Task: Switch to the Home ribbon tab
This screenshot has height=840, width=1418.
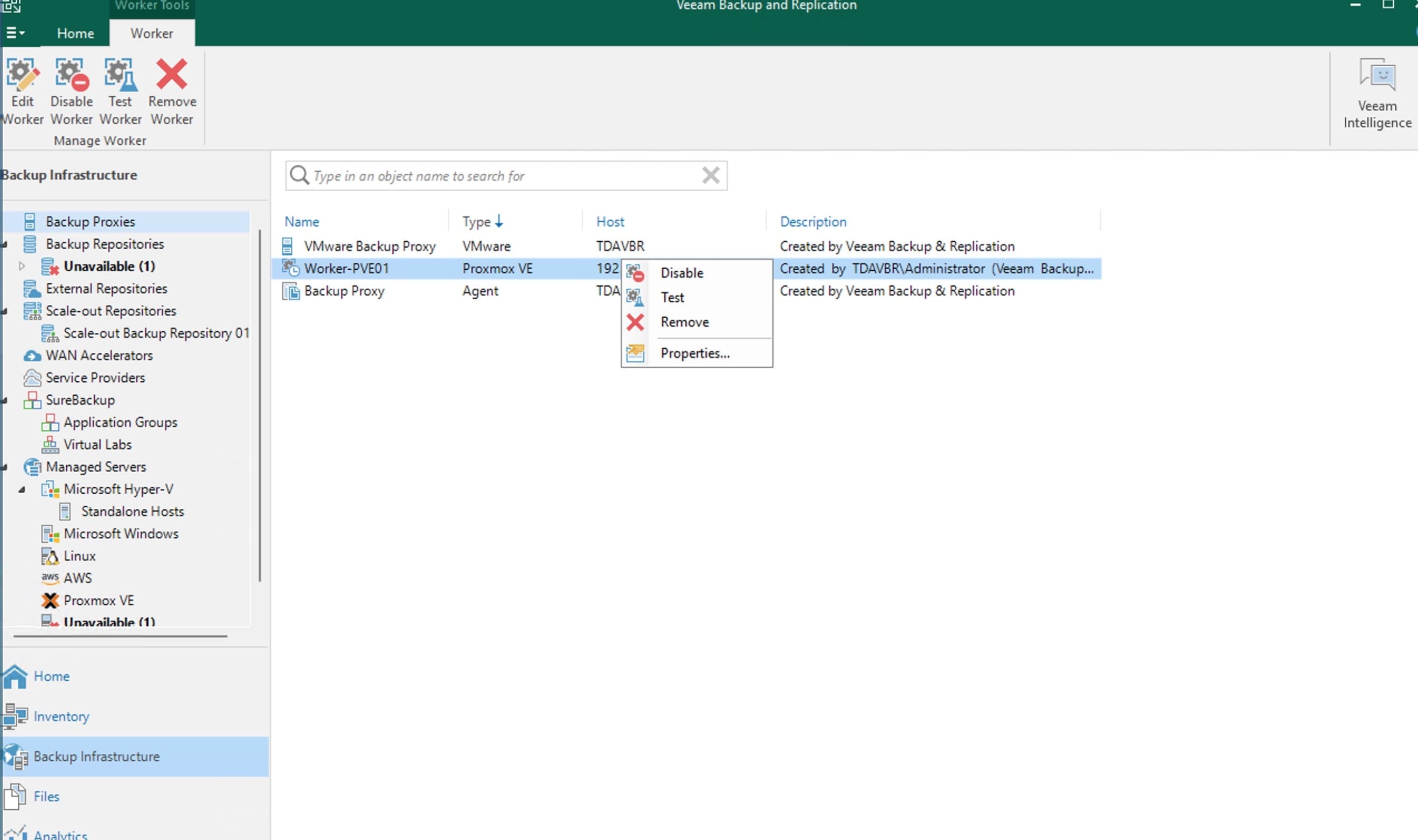Action: point(75,33)
